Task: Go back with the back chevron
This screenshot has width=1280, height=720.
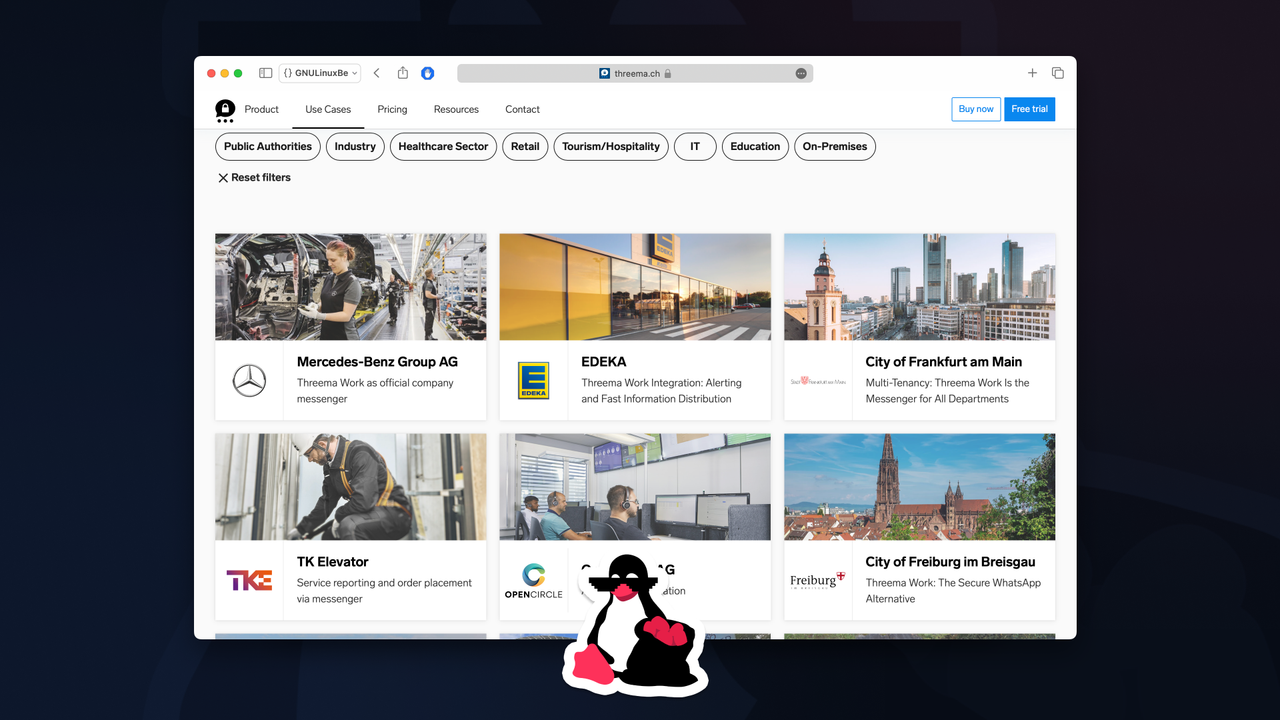Action: (377, 73)
